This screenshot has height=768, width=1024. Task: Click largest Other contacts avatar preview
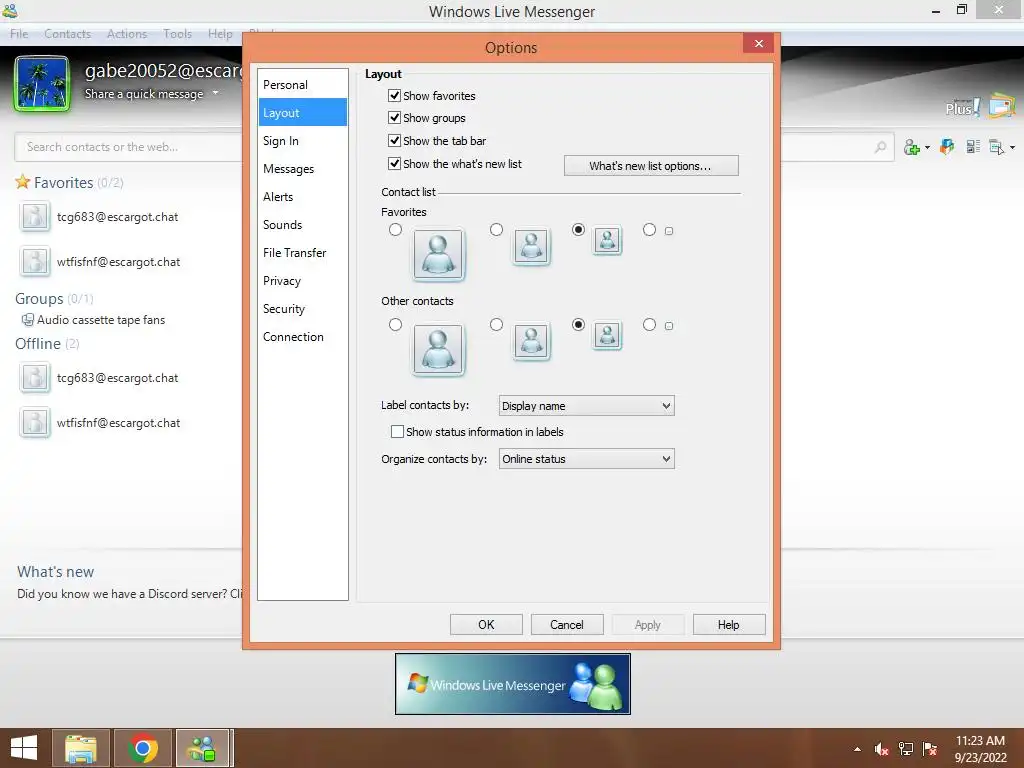tap(438, 349)
